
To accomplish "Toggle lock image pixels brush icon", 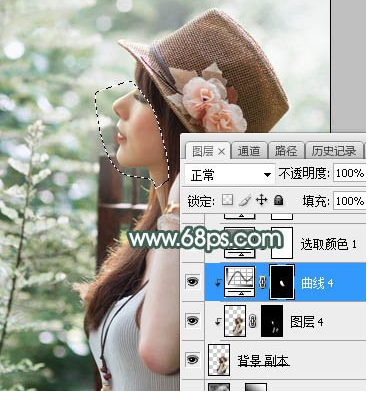I will tap(245, 201).
